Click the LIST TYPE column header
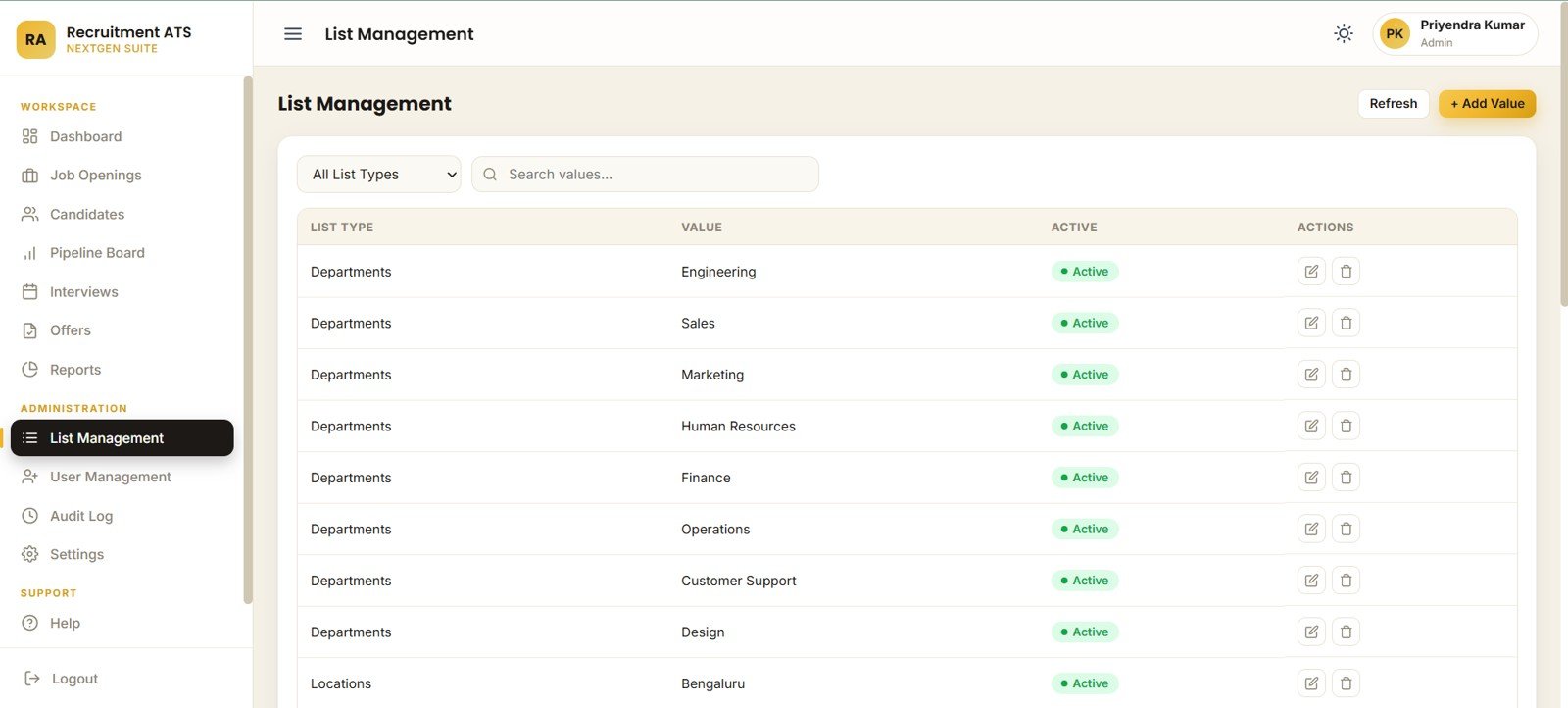 [342, 228]
